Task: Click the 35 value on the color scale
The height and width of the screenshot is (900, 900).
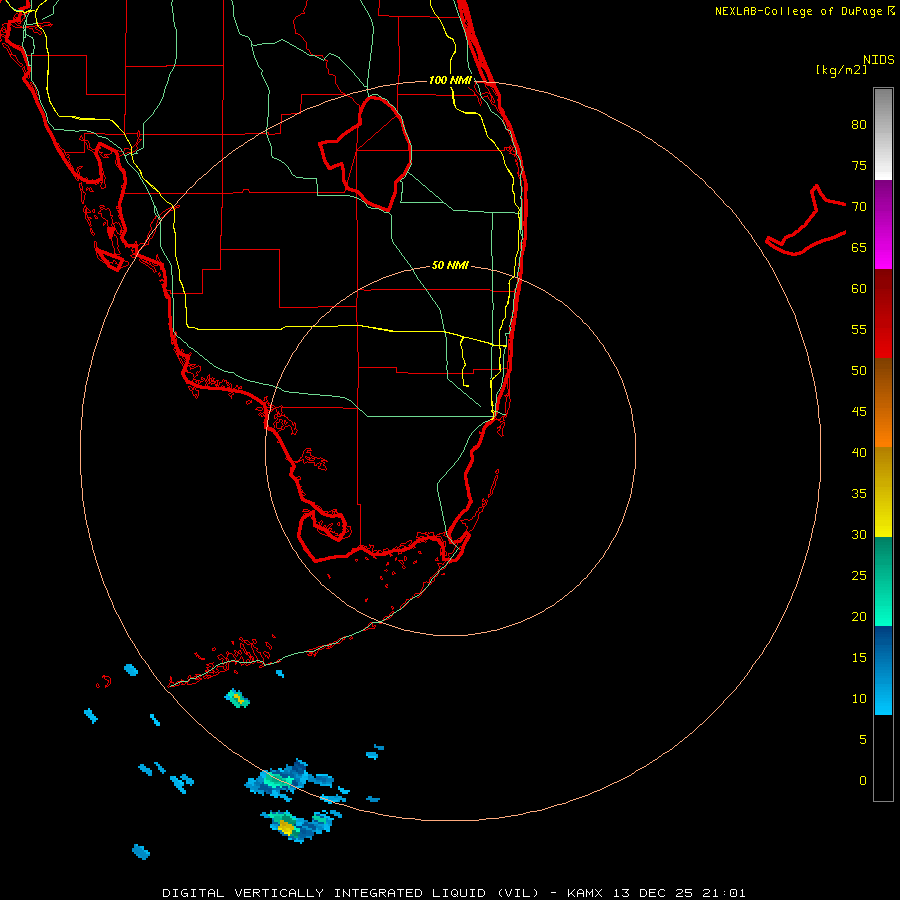Action: tap(859, 494)
